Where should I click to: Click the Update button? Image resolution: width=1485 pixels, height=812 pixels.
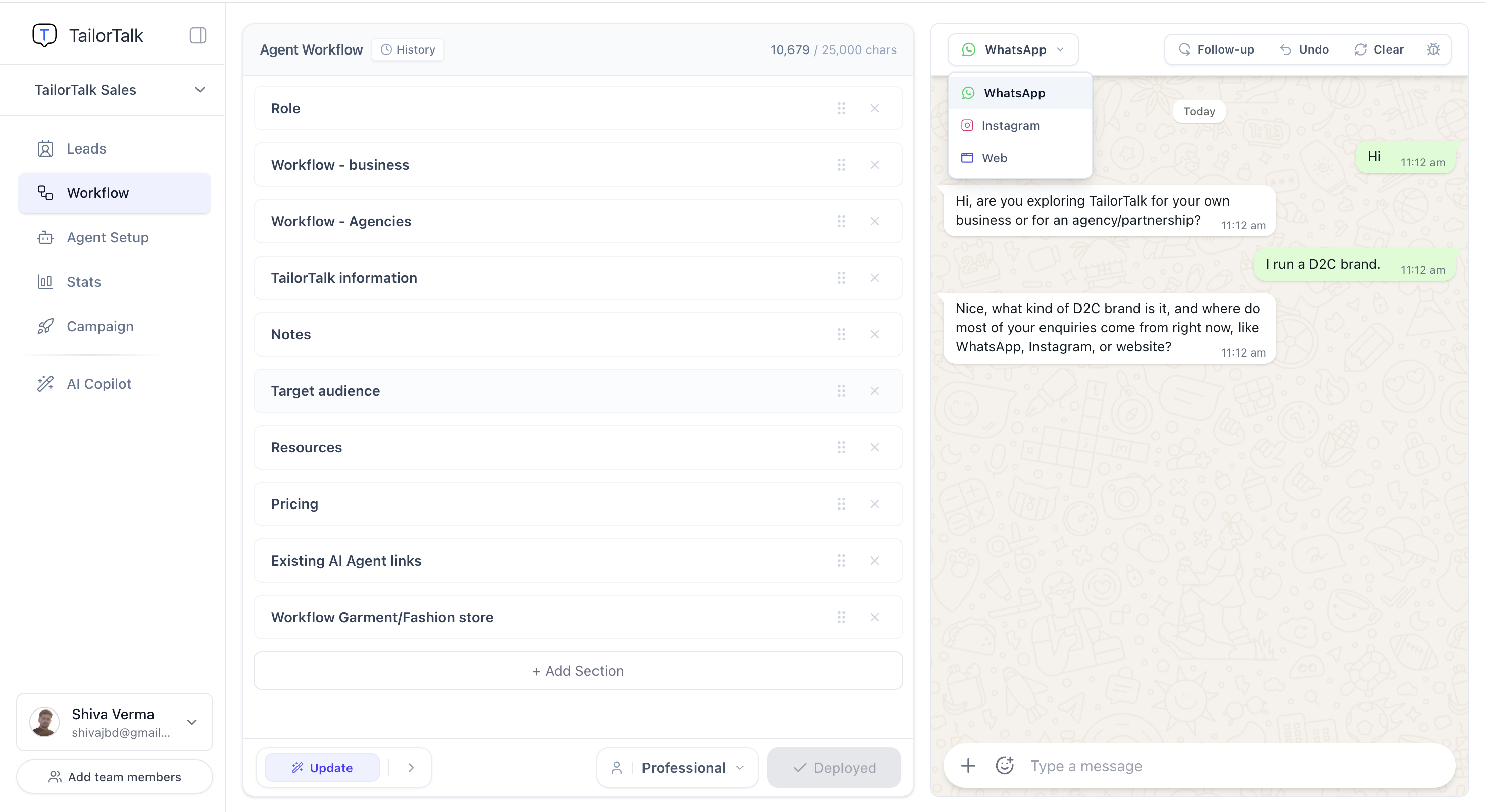tap(322, 768)
